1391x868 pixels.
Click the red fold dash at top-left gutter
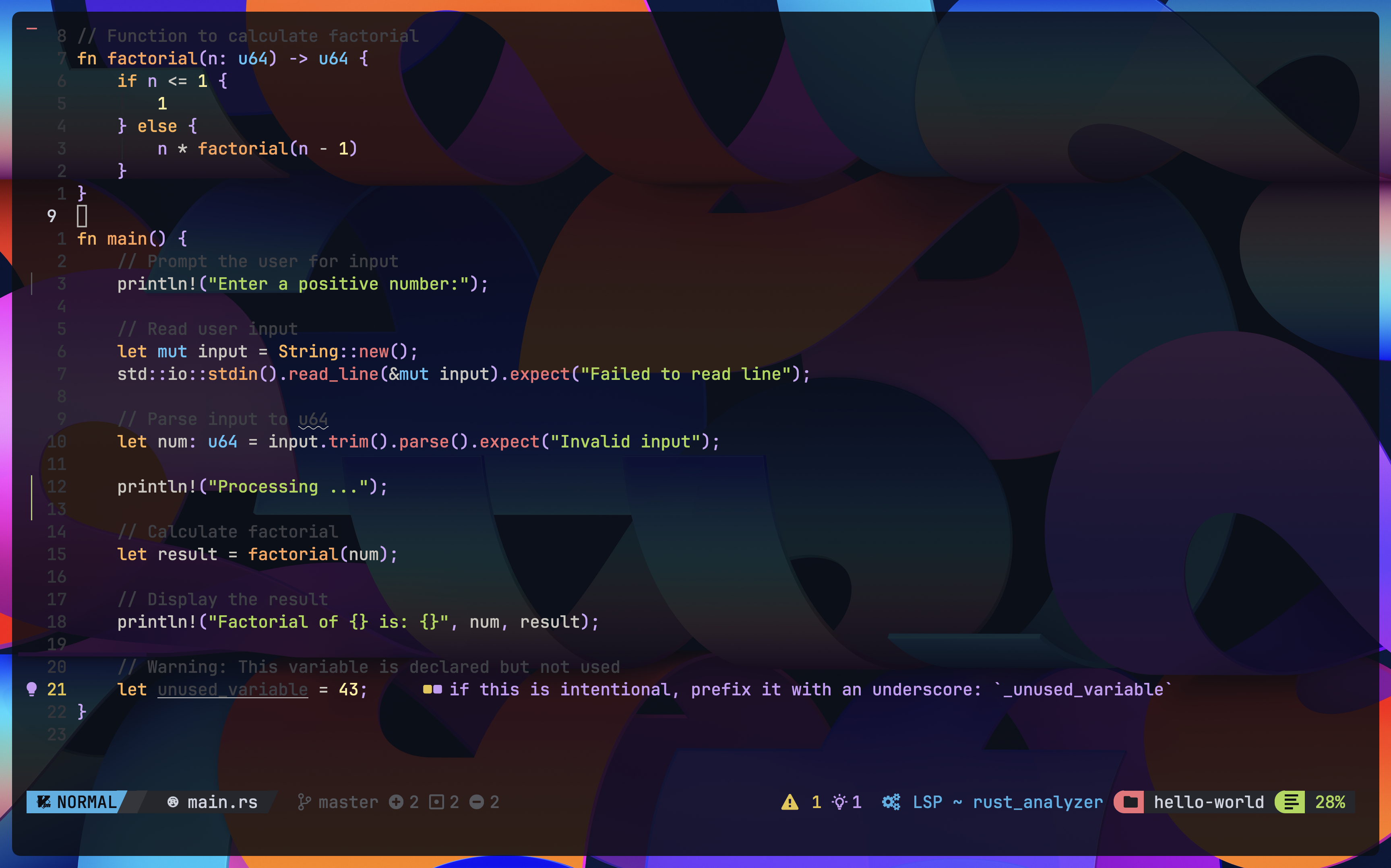point(32,28)
